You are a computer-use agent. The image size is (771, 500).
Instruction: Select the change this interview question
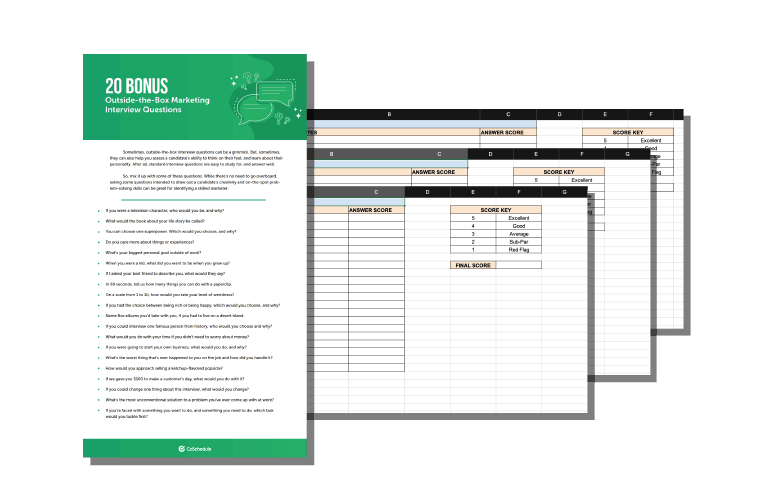tap(177, 389)
